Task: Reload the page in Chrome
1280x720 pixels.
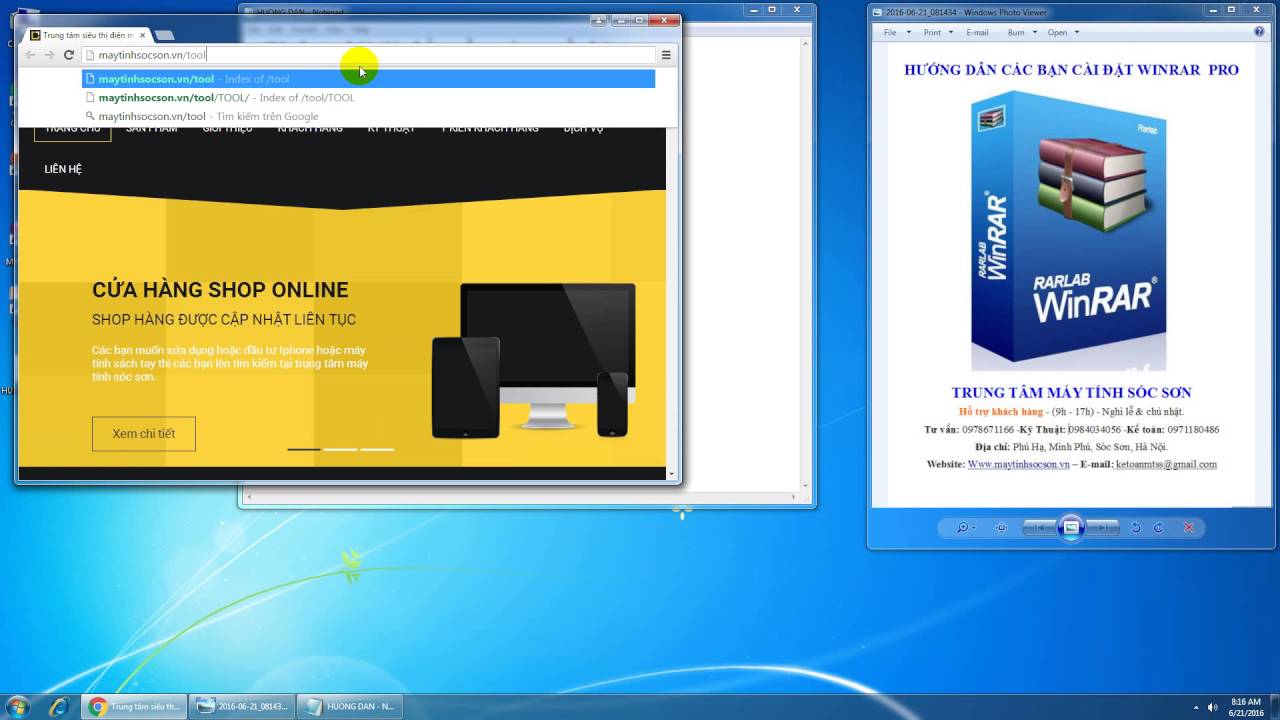Action: tap(69, 55)
